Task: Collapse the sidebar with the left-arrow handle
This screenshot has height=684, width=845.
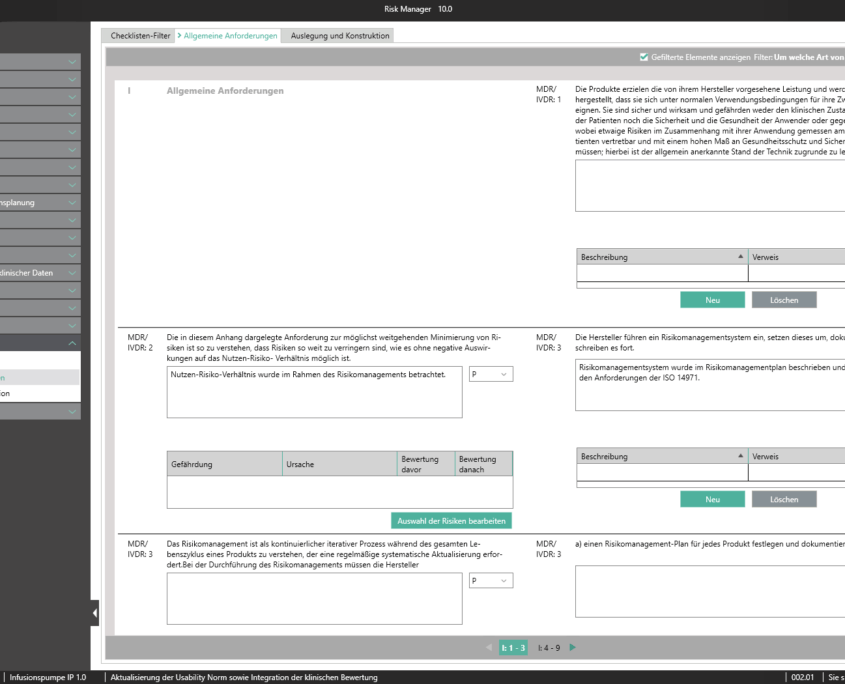Action: pyautogui.click(x=95, y=612)
